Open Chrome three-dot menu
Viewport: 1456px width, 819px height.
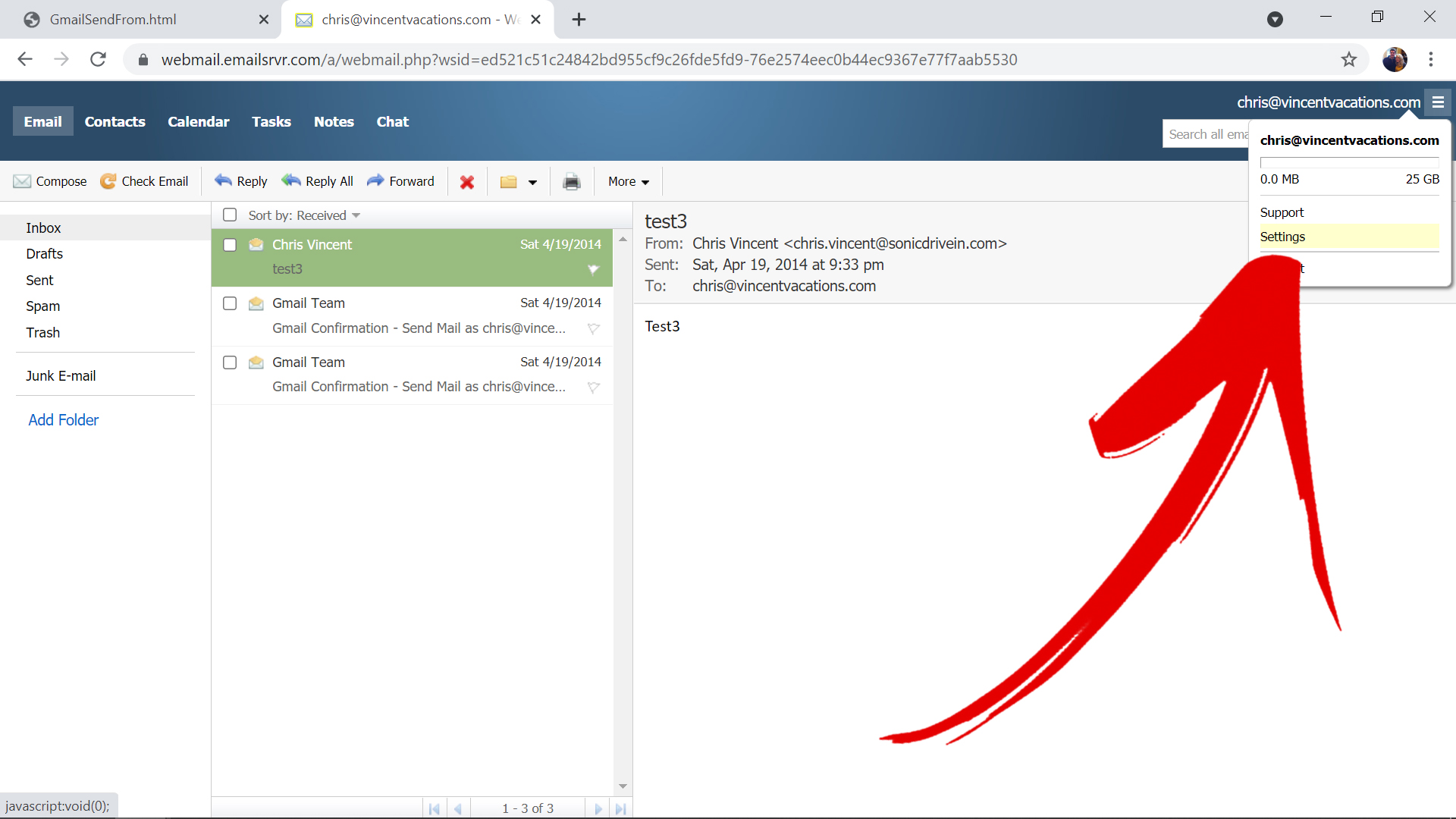click(1431, 59)
